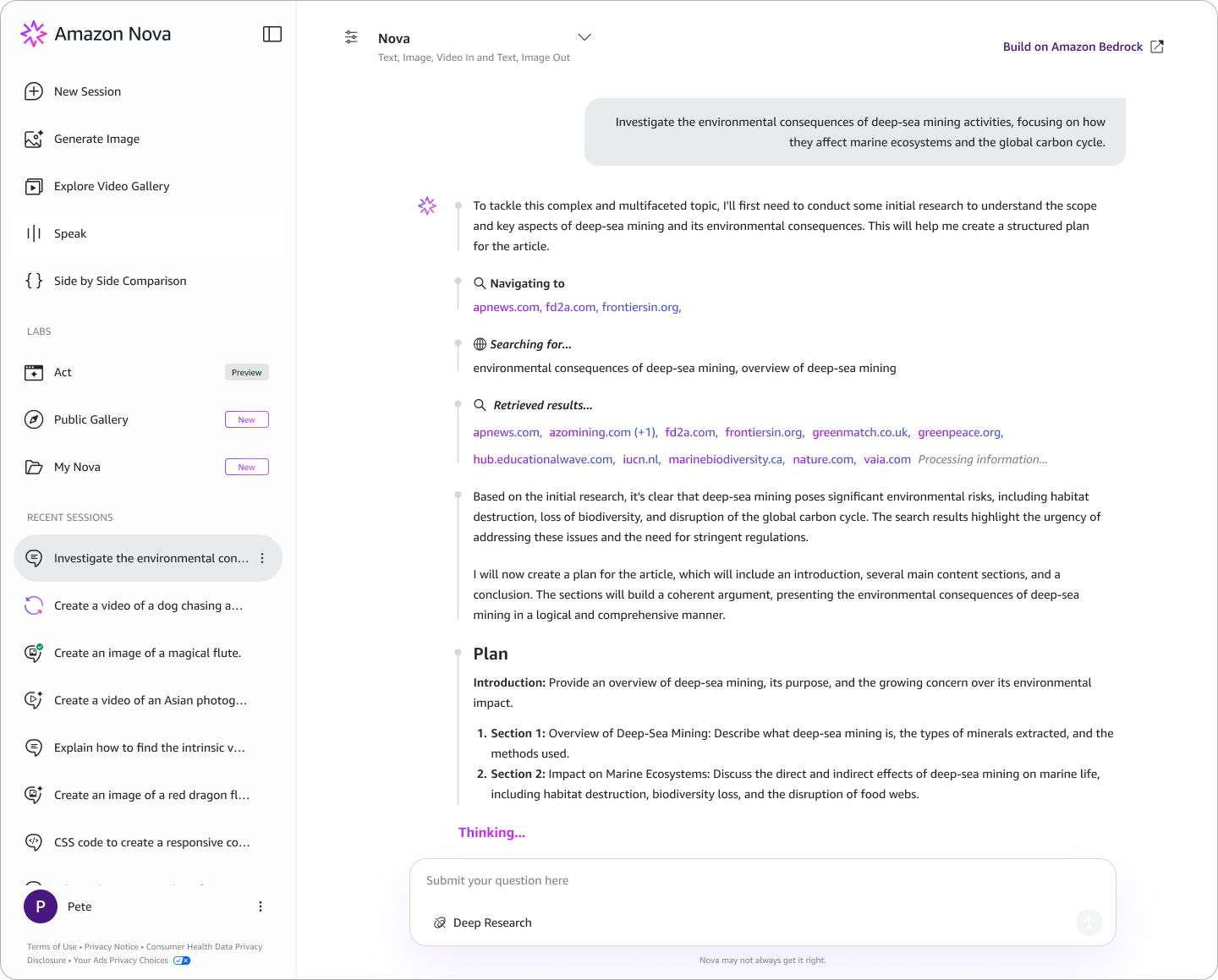This screenshot has width=1218, height=980.
Task: Open the Public Gallery section
Action: (148, 419)
